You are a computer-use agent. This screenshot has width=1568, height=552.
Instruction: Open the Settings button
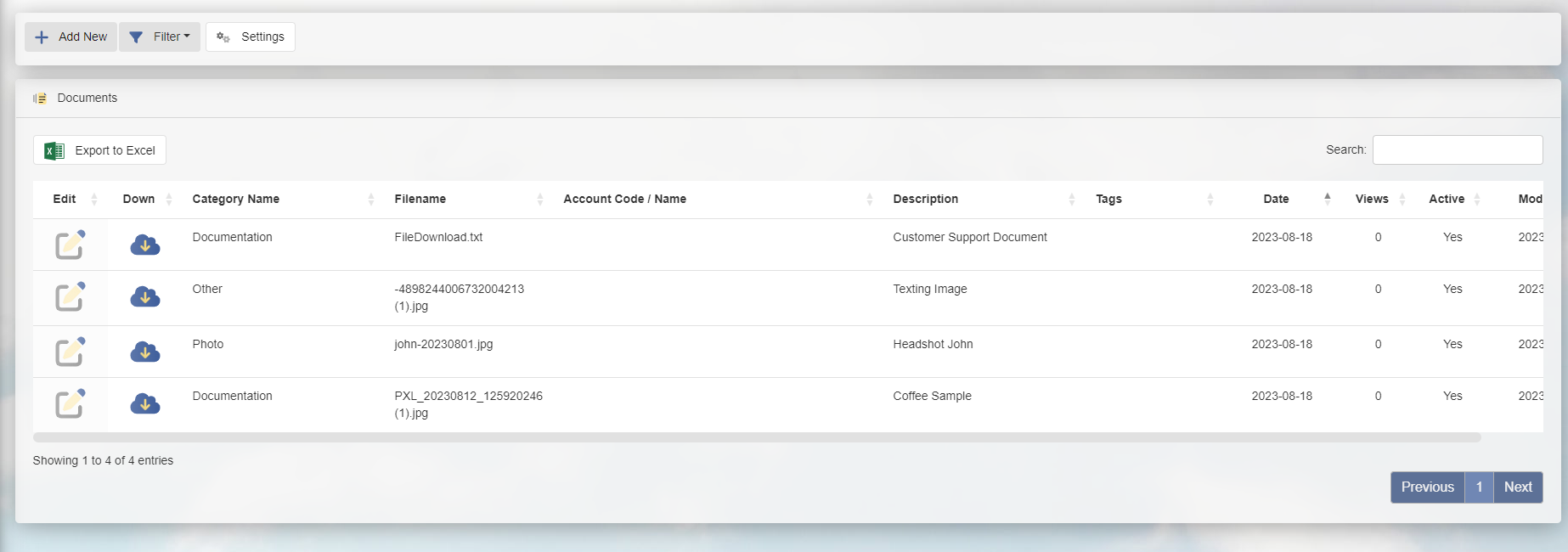coord(251,37)
